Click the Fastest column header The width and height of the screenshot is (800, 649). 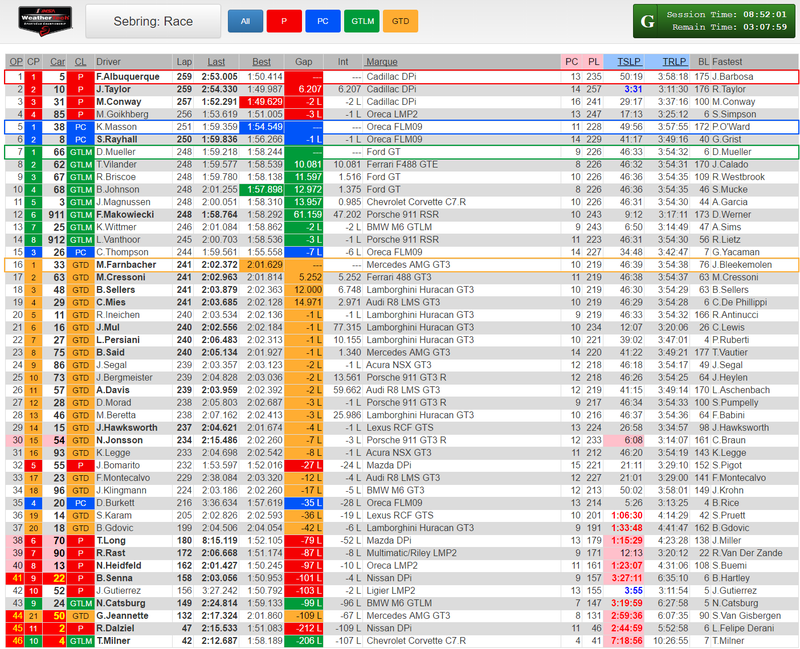coord(727,62)
